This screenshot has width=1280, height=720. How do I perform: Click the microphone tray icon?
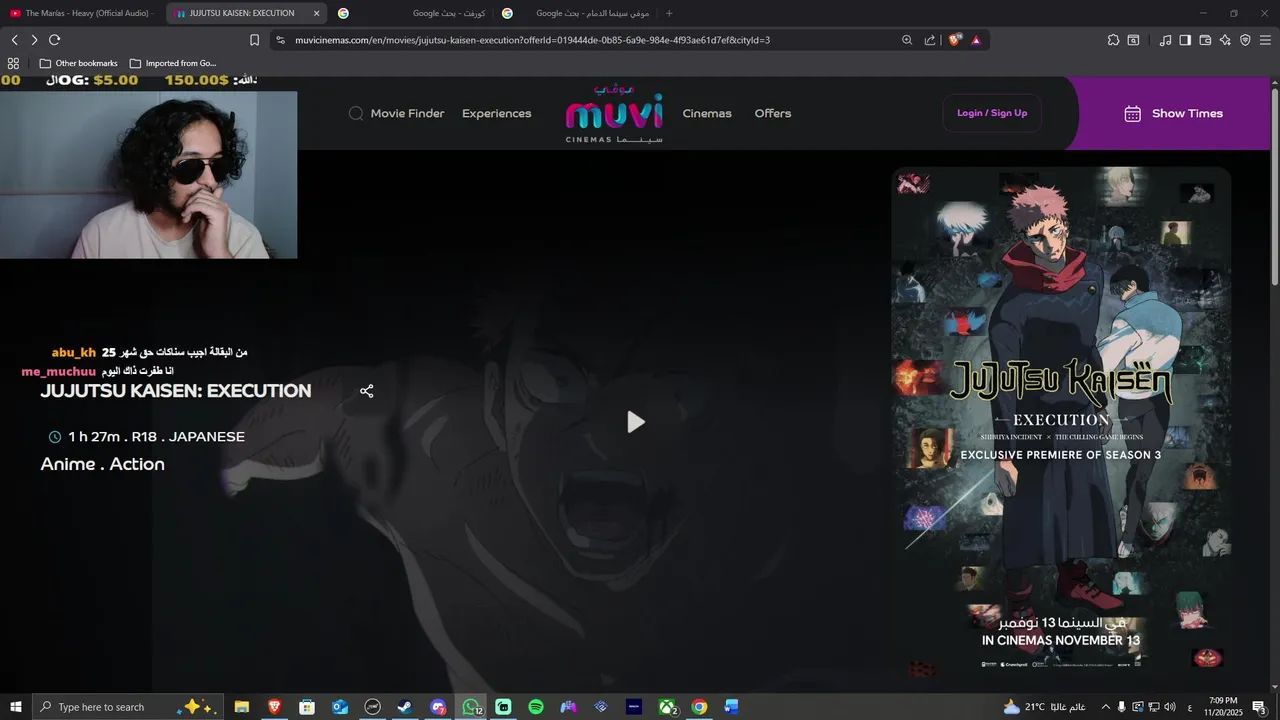click(x=1122, y=707)
